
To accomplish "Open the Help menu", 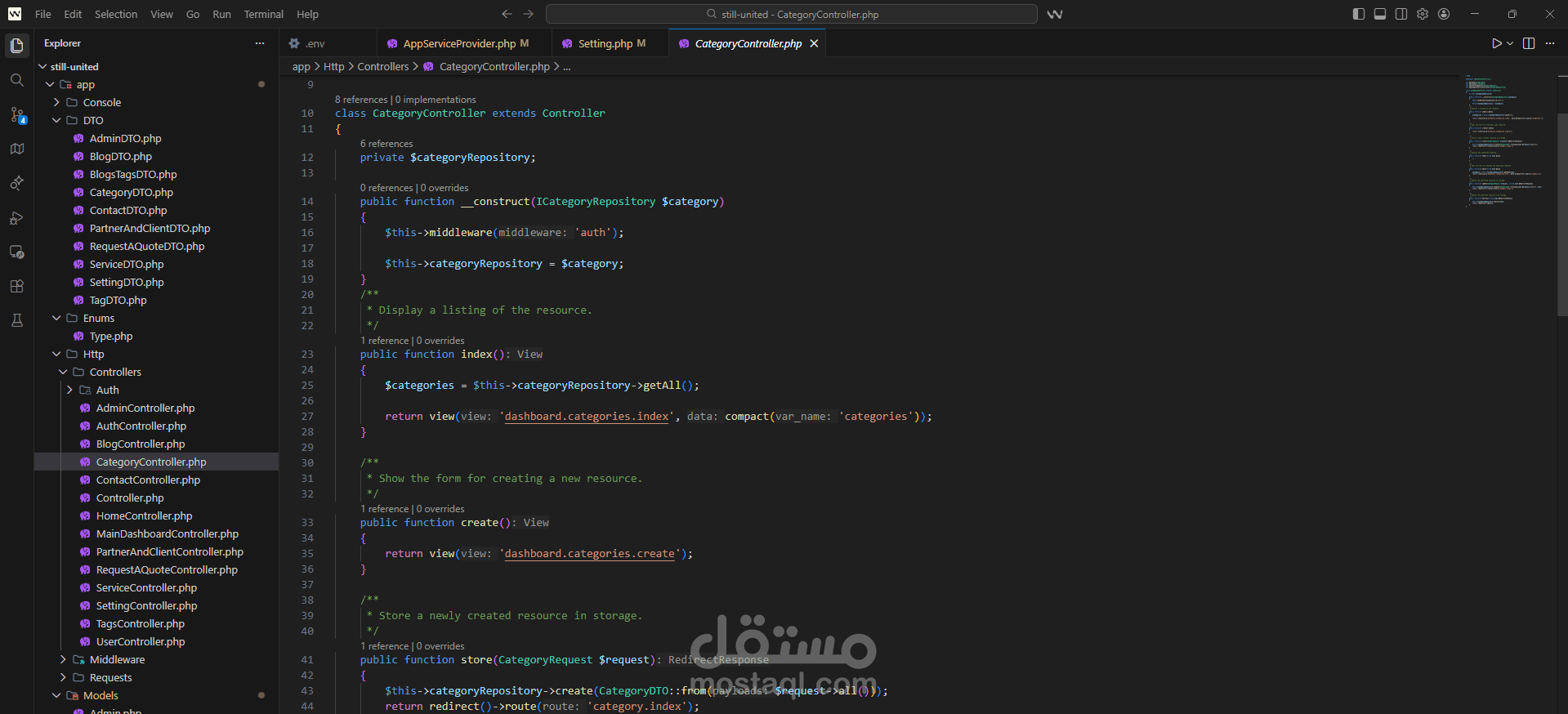I will [x=307, y=14].
